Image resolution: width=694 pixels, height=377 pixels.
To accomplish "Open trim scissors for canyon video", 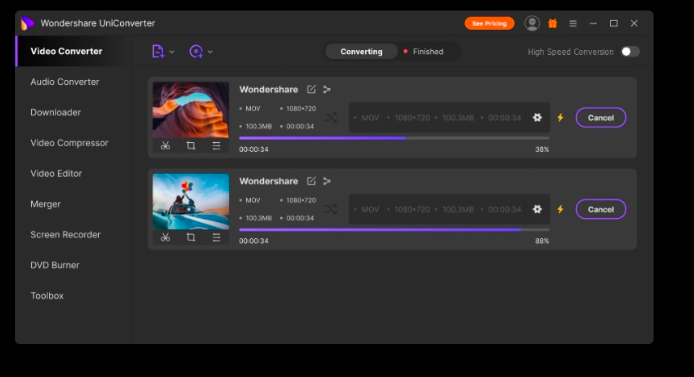I will [165, 146].
